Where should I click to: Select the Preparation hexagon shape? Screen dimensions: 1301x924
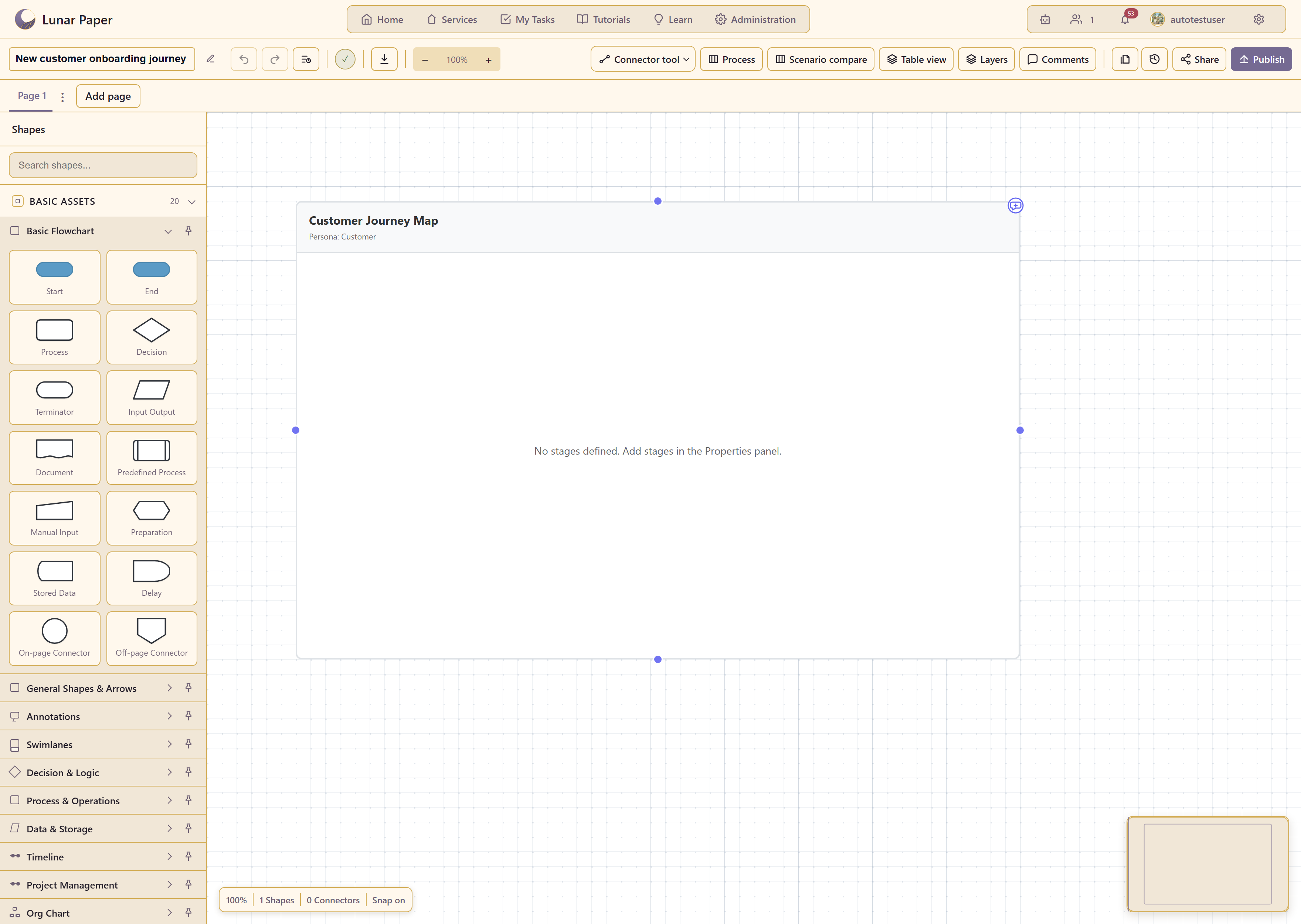(x=152, y=518)
